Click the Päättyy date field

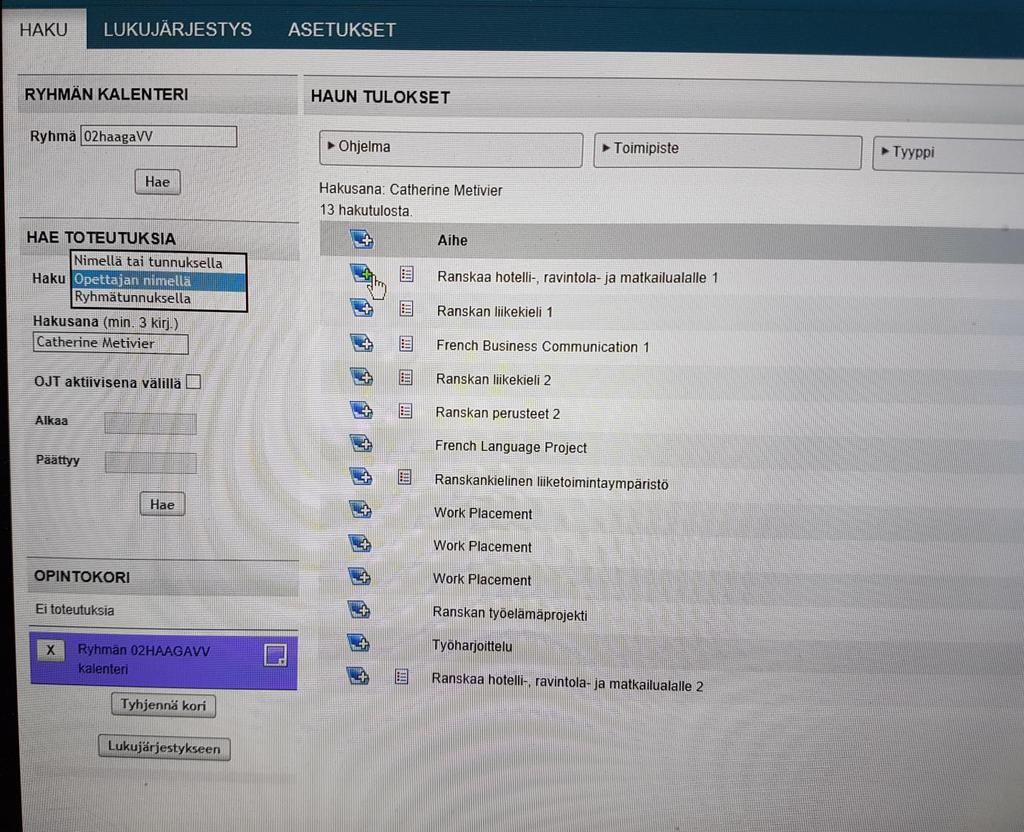pos(151,462)
